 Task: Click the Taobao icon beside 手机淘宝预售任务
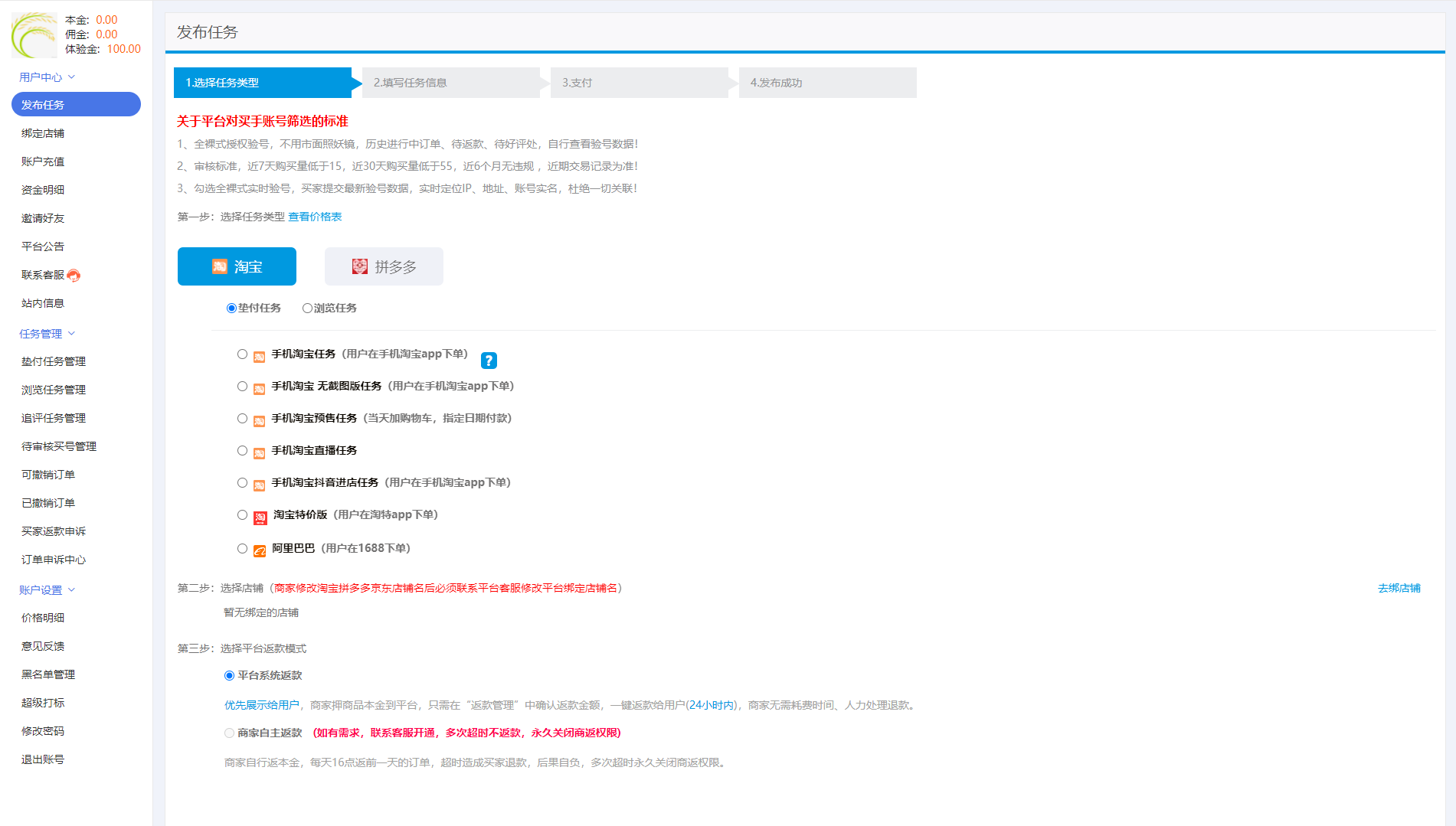click(260, 421)
